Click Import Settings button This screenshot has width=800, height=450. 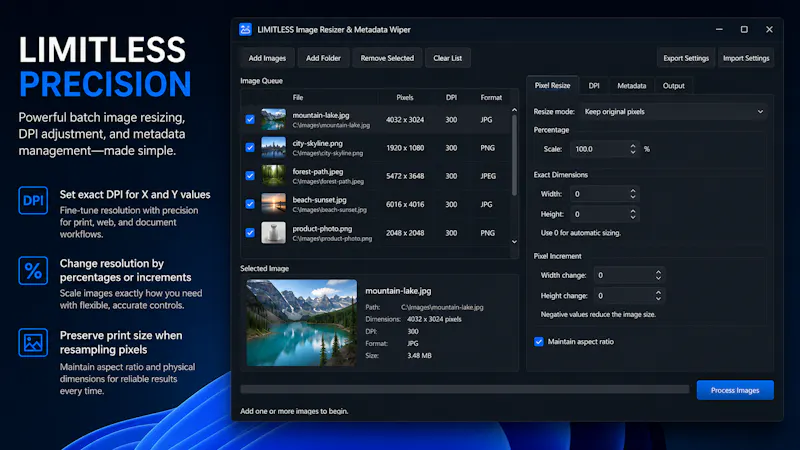746,58
